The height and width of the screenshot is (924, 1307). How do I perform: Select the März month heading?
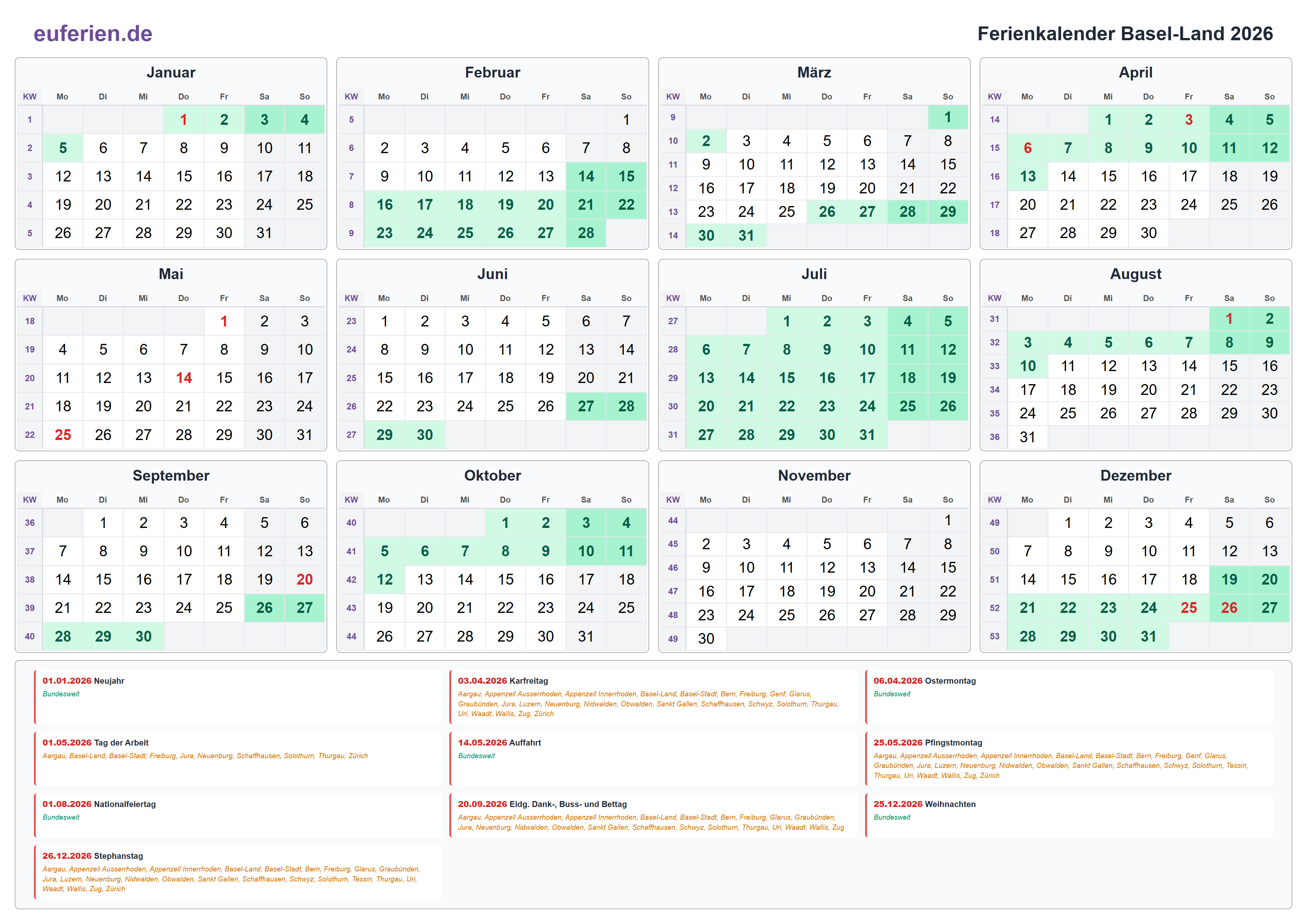[814, 72]
